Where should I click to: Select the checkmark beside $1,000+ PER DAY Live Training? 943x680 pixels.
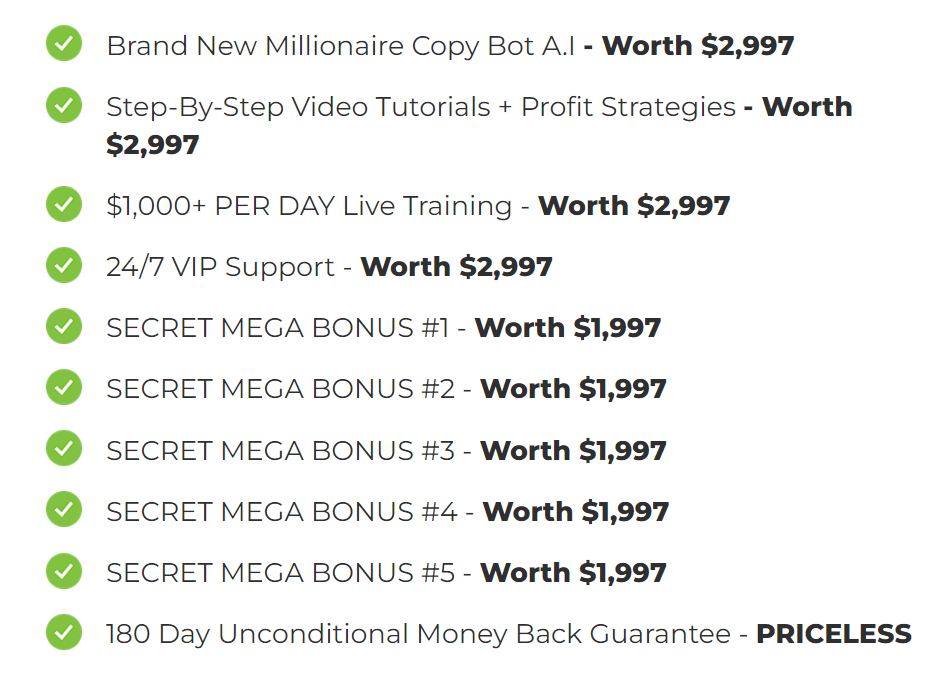click(x=64, y=204)
